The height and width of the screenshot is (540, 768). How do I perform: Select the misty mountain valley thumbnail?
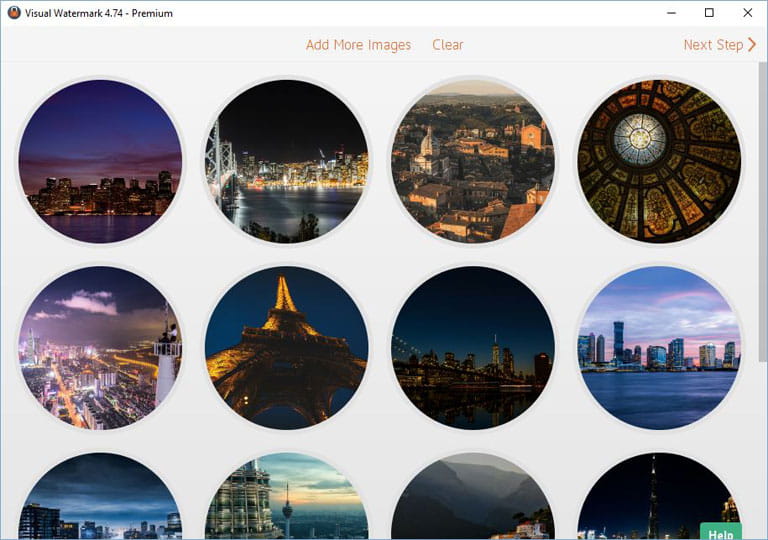point(473,496)
